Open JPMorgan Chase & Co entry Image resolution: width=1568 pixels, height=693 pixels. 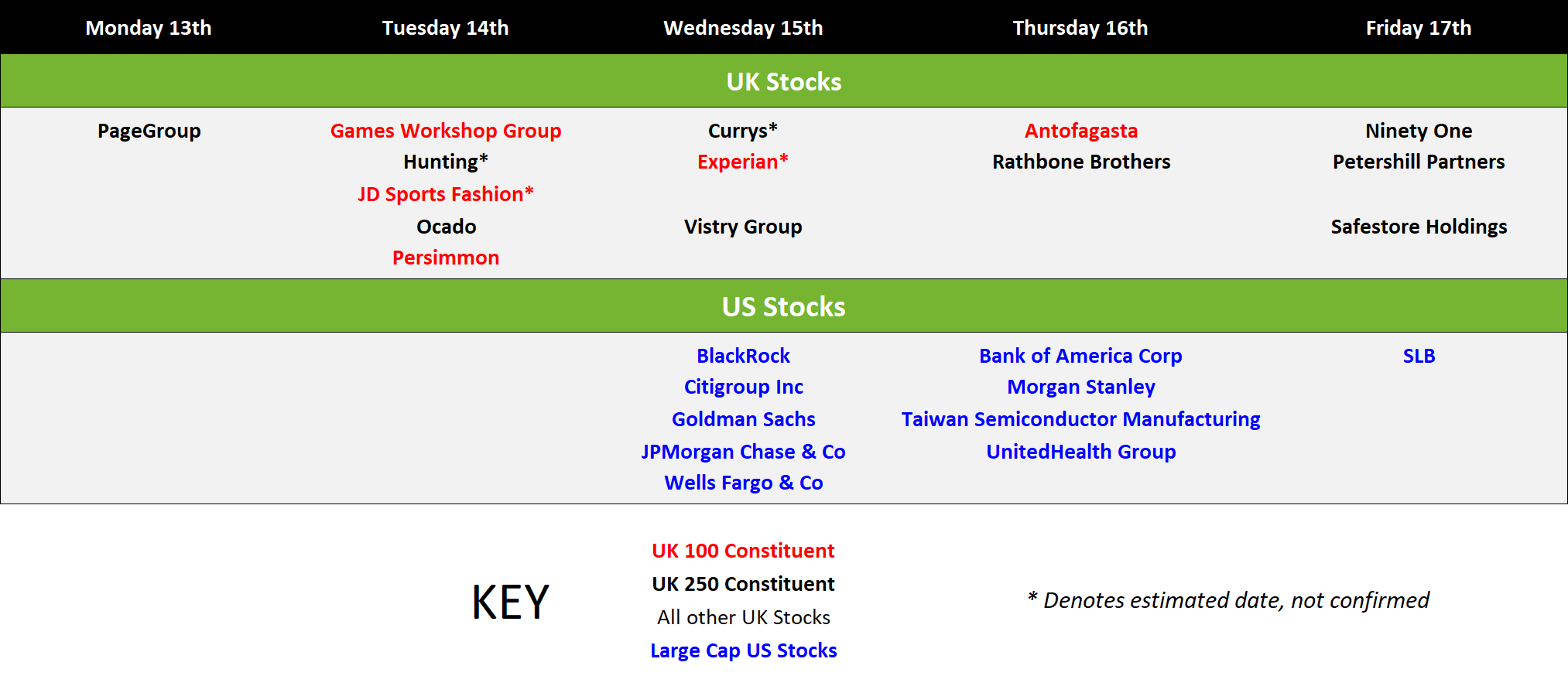743,452
